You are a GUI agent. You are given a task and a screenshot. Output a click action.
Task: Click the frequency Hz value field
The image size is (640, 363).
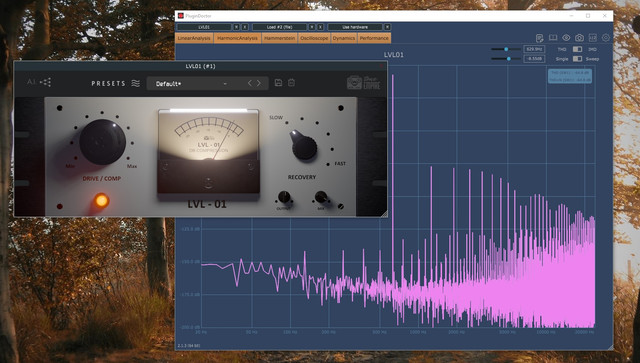(x=534, y=49)
